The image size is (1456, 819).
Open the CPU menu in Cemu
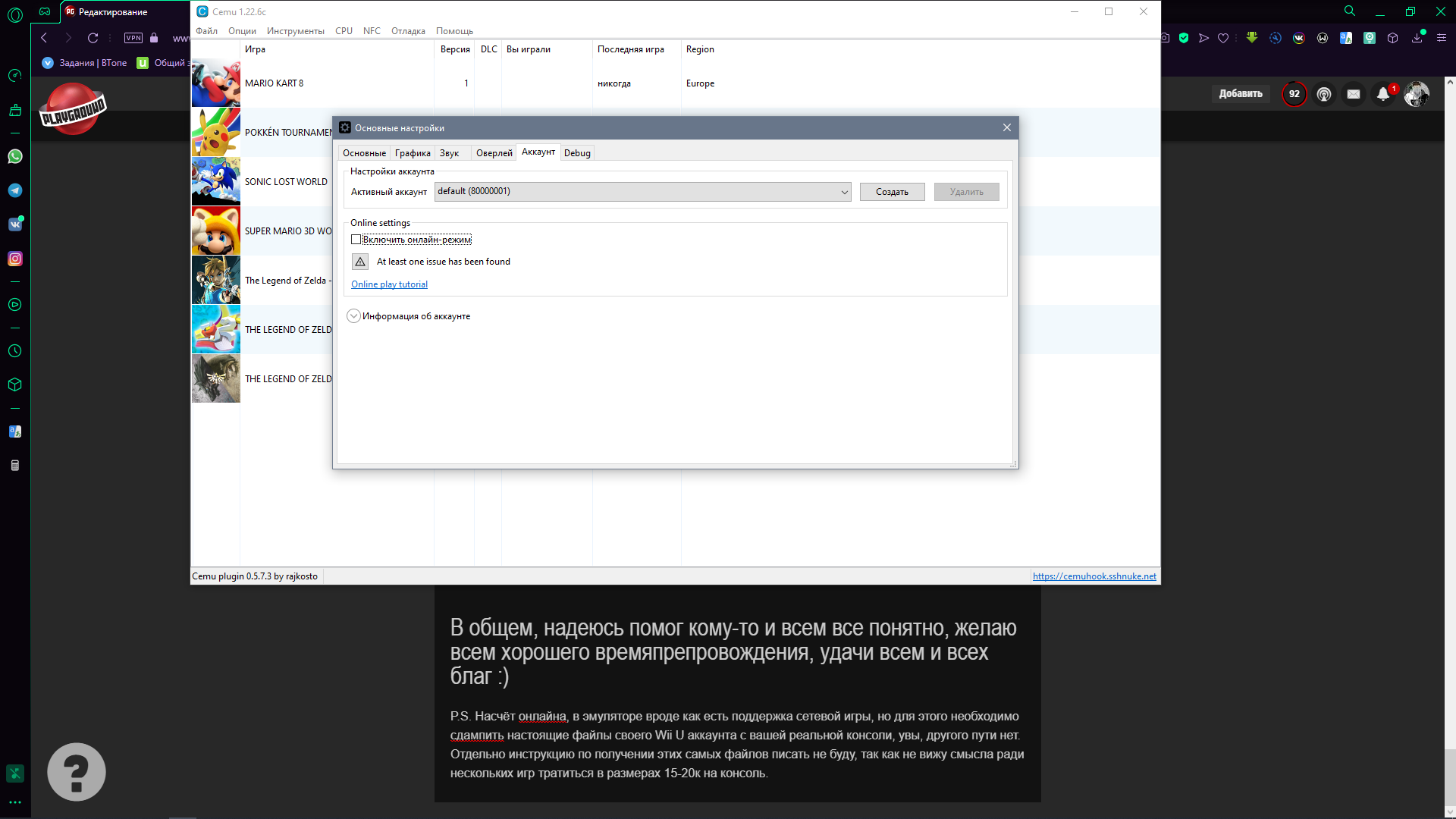click(344, 31)
